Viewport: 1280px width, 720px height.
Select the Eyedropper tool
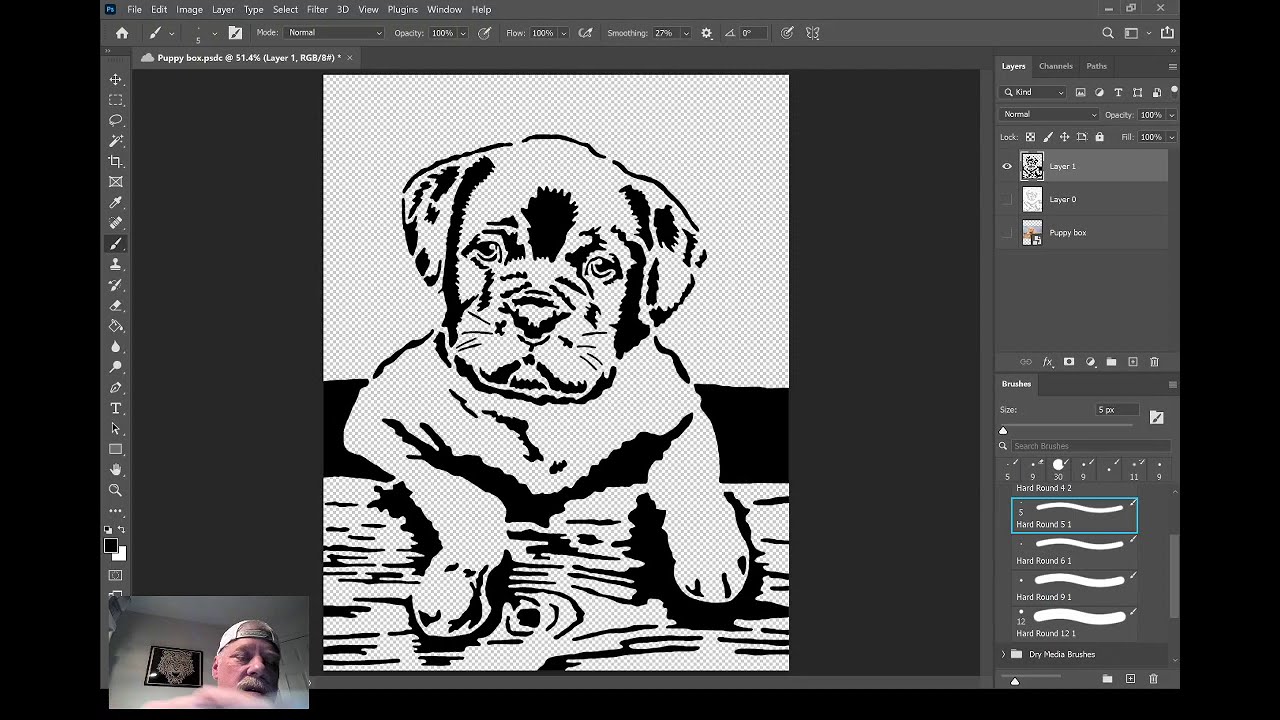click(116, 203)
